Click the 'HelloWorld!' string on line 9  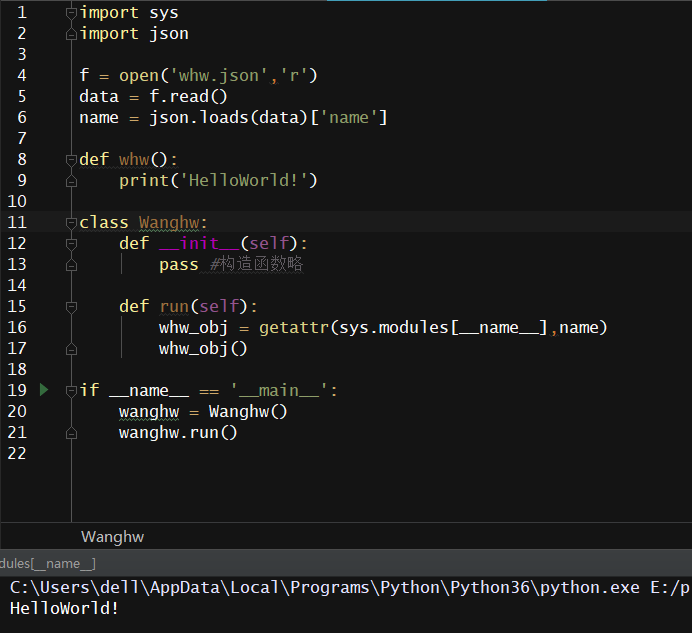coord(244,181)
